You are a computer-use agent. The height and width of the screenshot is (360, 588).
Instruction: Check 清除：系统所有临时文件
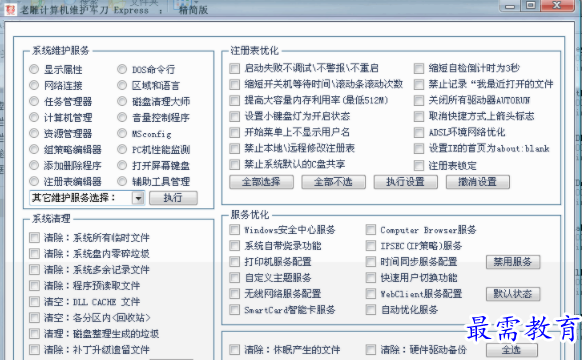pyautogui.click(x=34, y=238)
